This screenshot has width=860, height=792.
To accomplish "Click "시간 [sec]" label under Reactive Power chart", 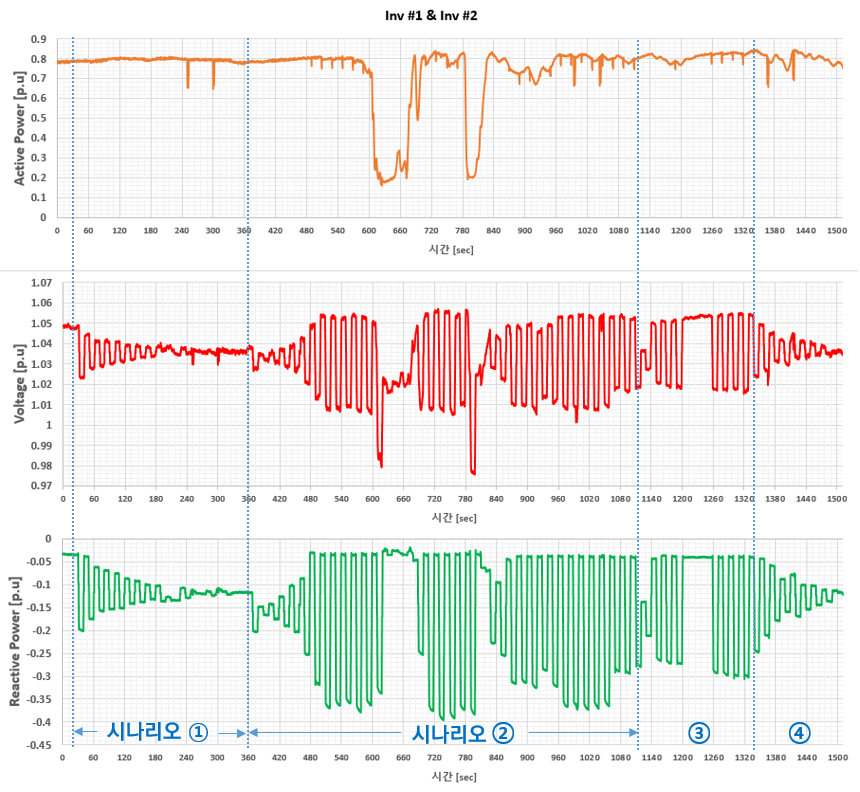I will pyautogui.click(x=454, y=777).
